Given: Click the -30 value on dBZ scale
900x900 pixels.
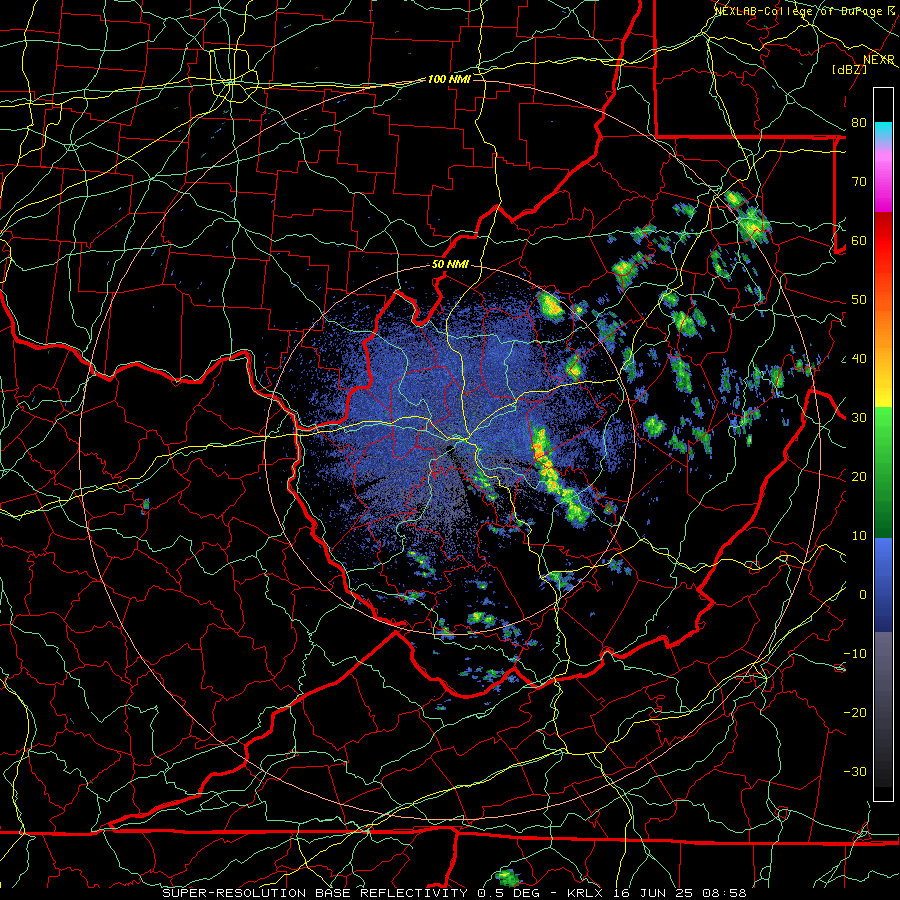Looking at the screenshot, I should point(855,772).
